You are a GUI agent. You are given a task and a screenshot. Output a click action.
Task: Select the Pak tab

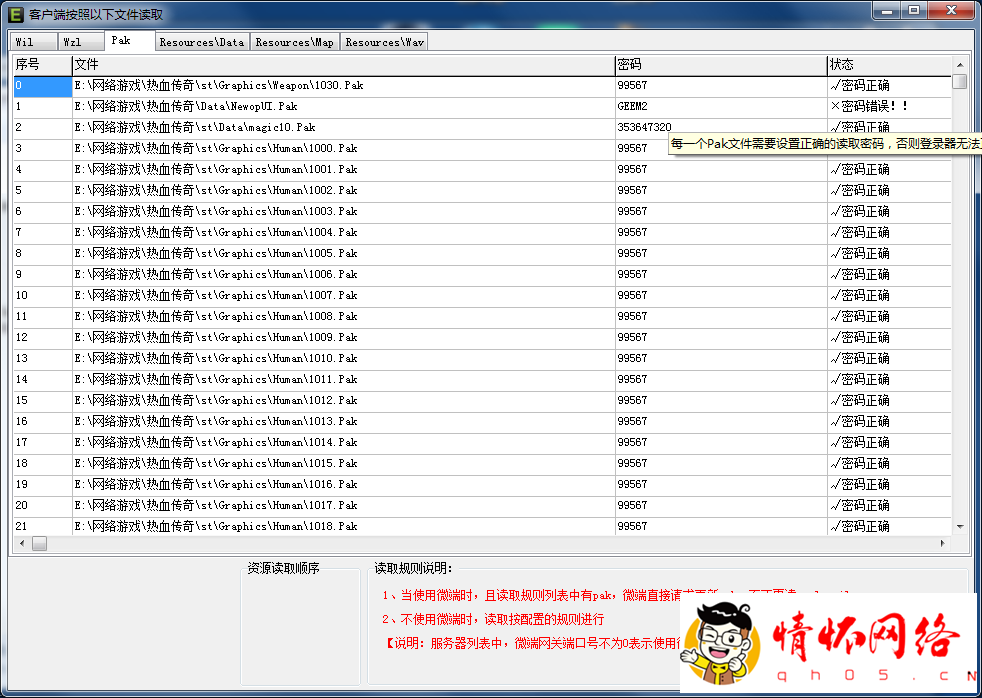(x=130, y=40)
